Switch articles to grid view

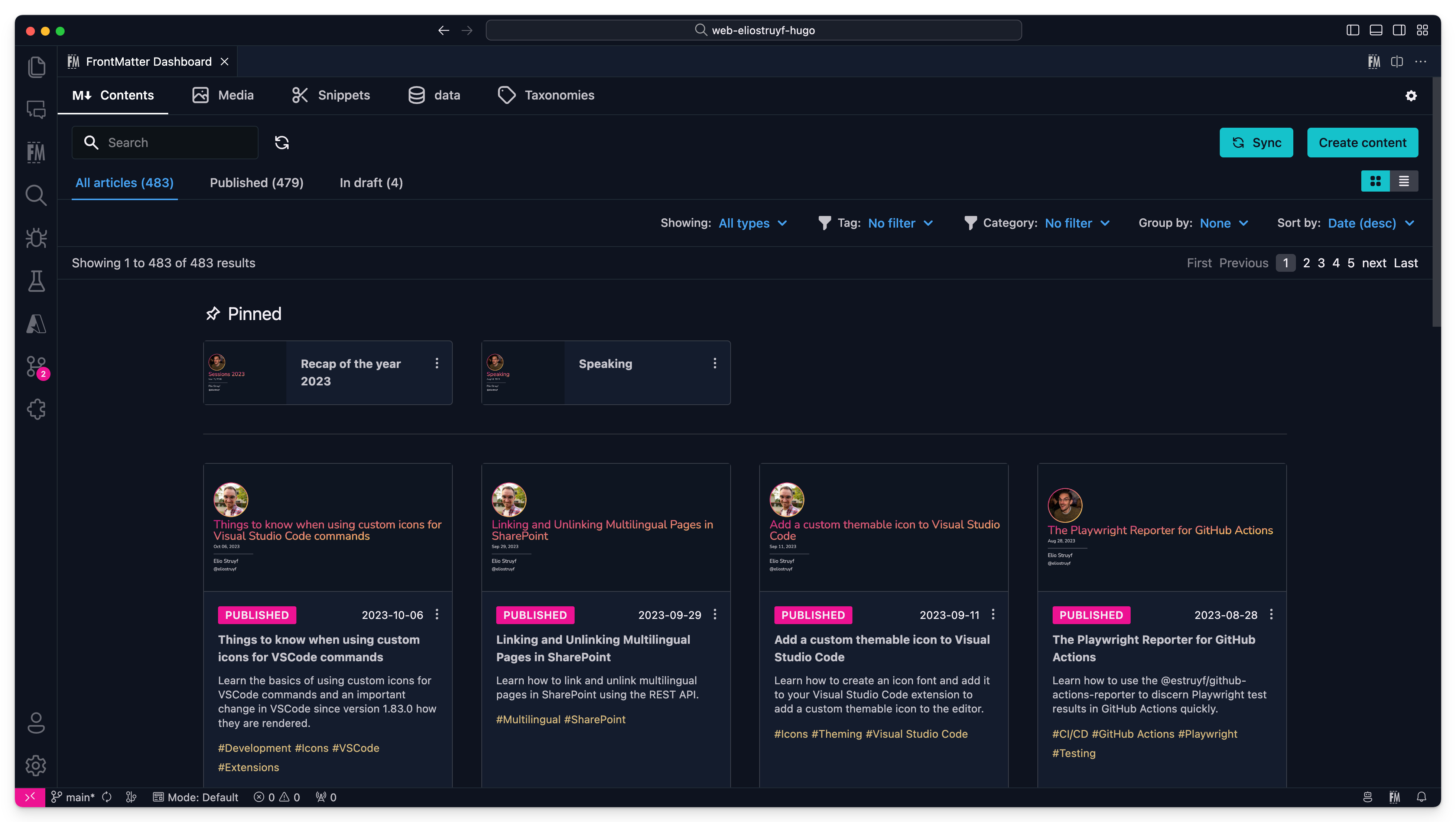1376,181
